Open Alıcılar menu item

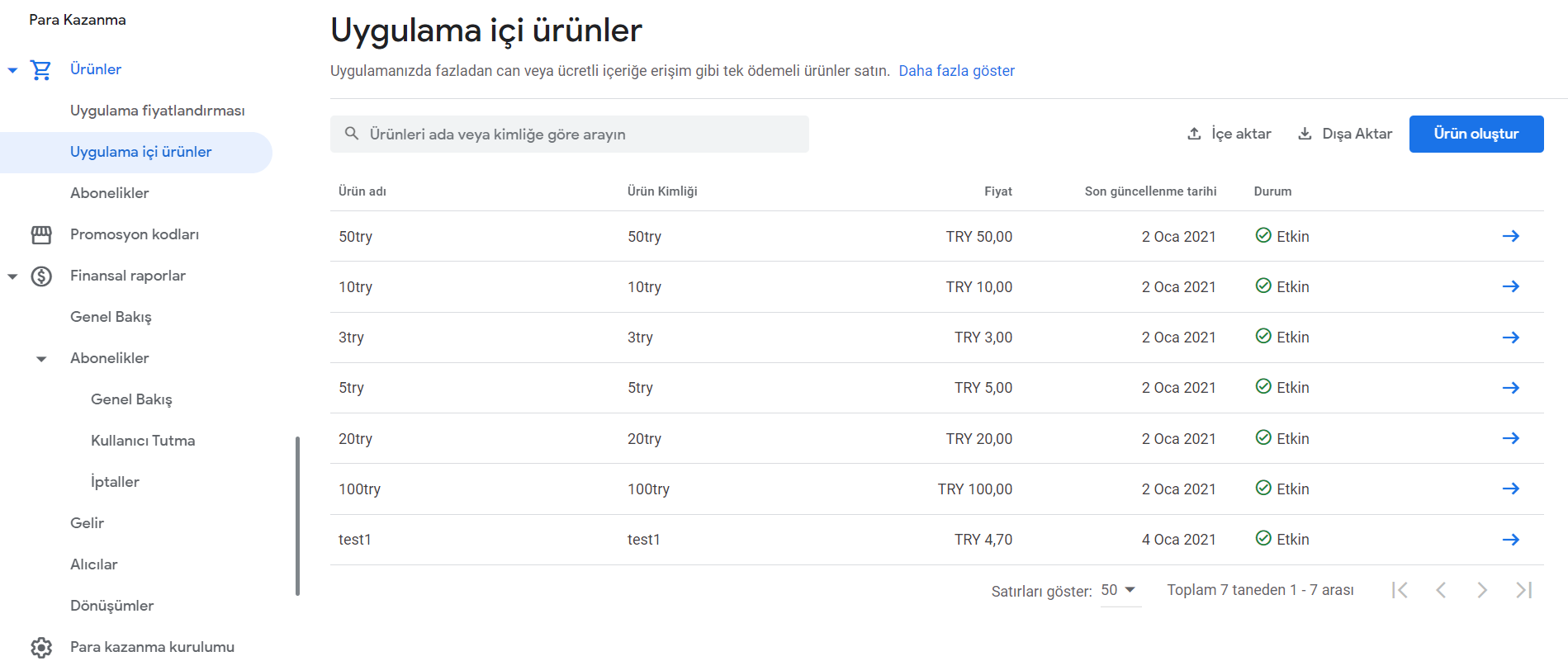click(93, 564)
